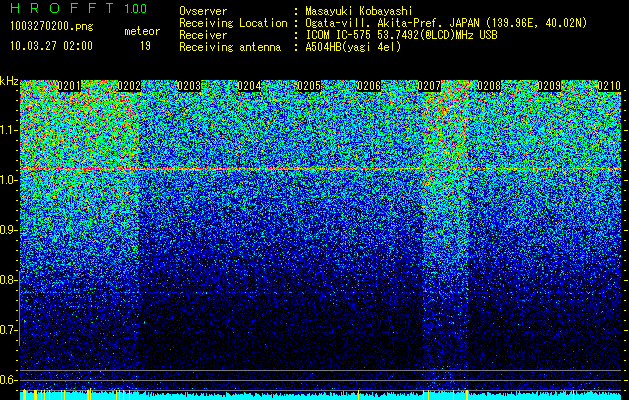Click the 0.9 frequency axis label
Screen dimensions: 629x400
pos(9,230)
